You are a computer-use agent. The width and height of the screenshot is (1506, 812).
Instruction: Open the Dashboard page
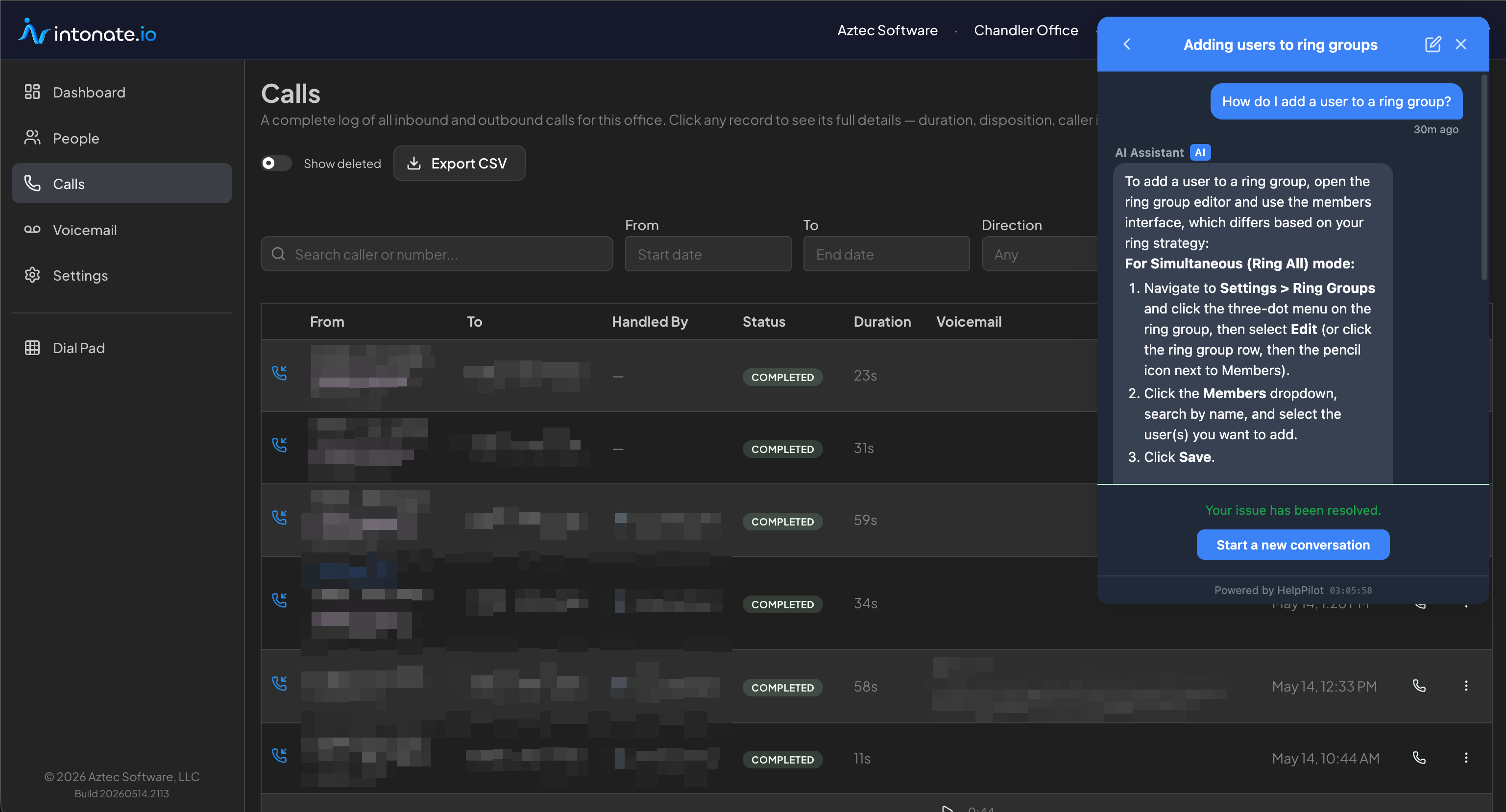[x=121, y=93]
